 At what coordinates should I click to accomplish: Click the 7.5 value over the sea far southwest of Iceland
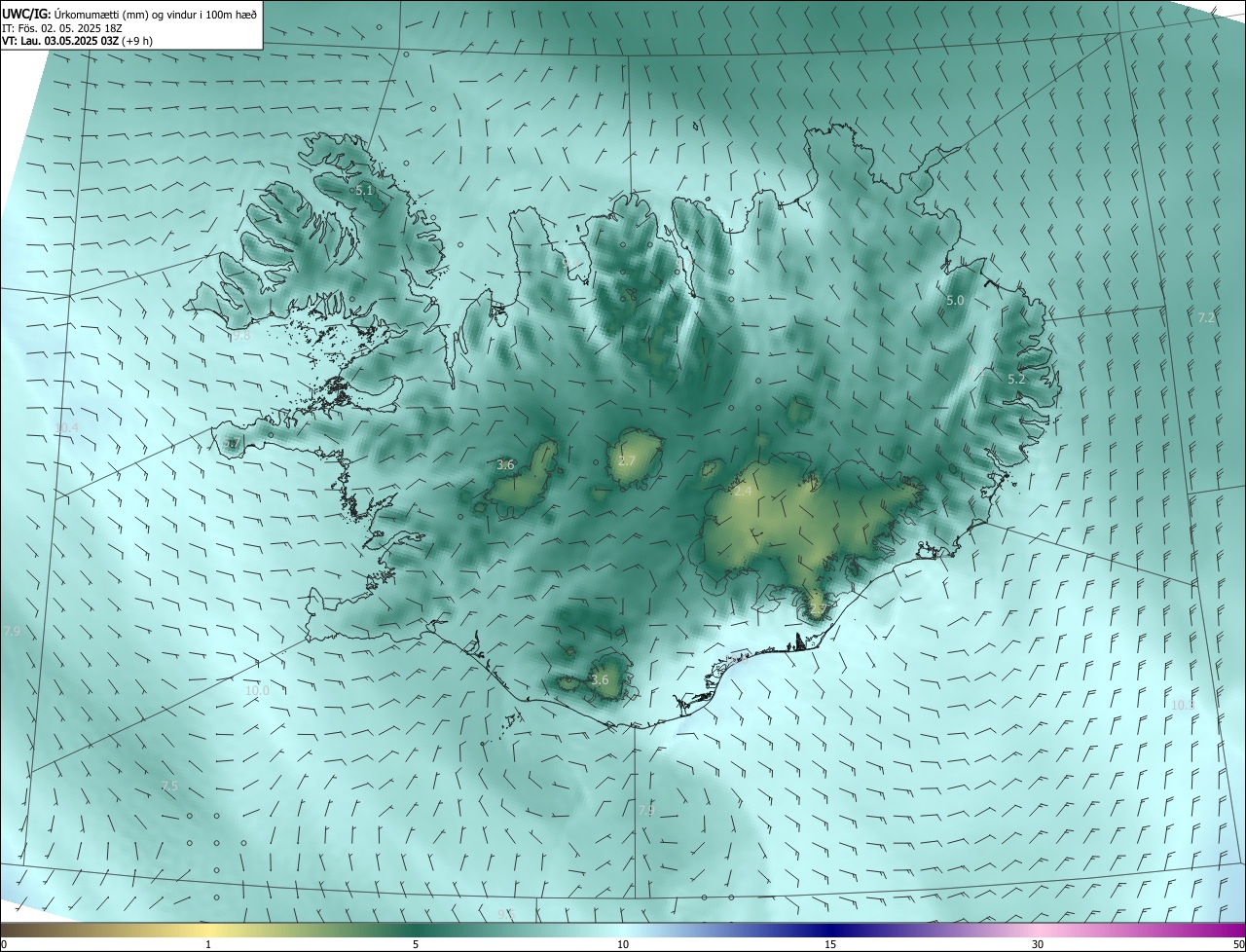tap(169, 786)
